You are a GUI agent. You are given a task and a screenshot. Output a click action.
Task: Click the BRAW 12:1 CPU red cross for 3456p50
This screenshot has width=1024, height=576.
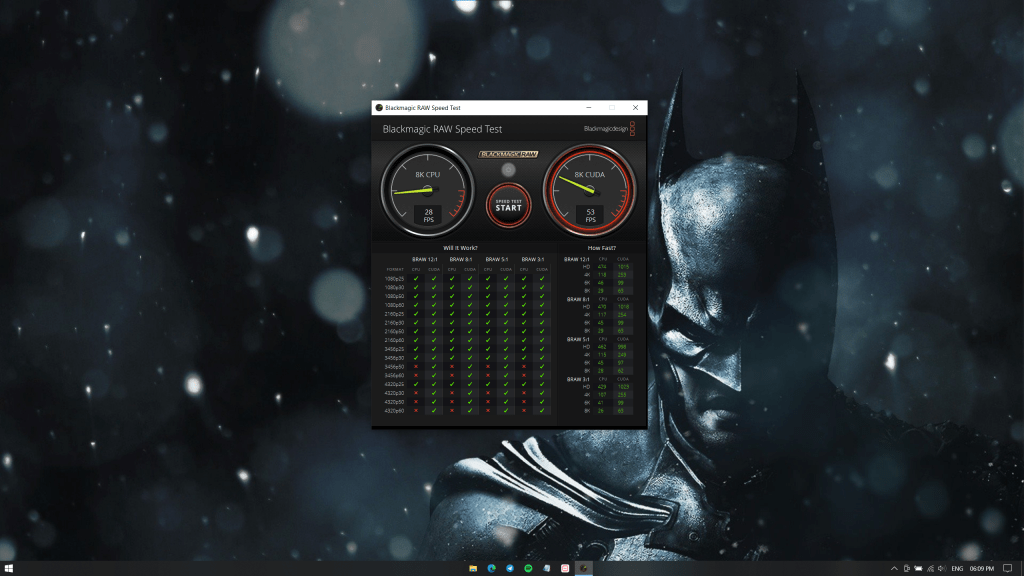416,366
